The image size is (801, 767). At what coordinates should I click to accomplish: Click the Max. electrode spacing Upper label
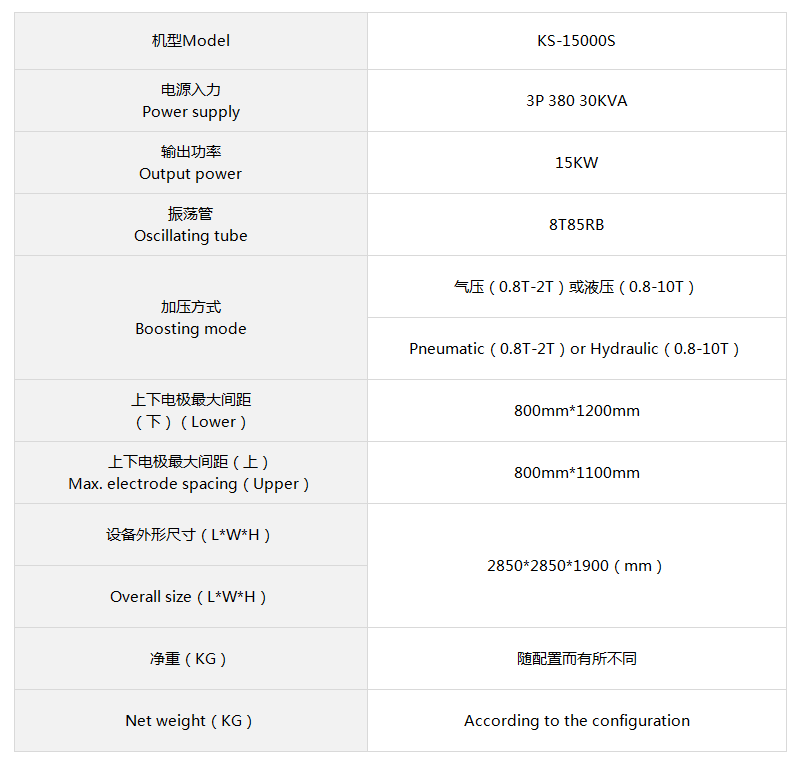pyautogui.click(x=189, y=473)
